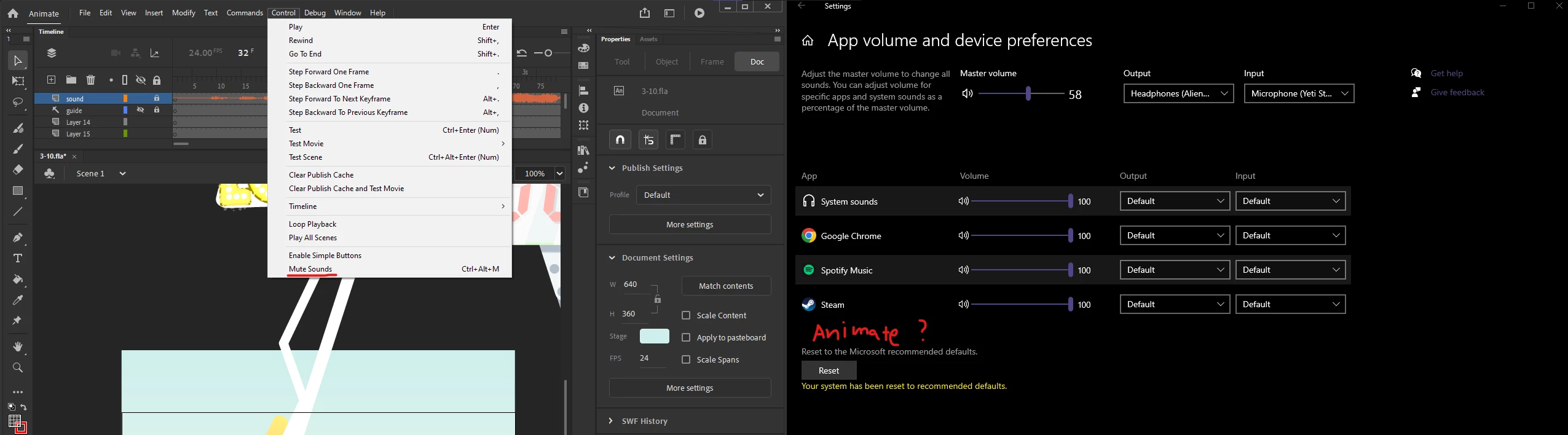Select the Eyedropper tool

[x=18, y=300]
